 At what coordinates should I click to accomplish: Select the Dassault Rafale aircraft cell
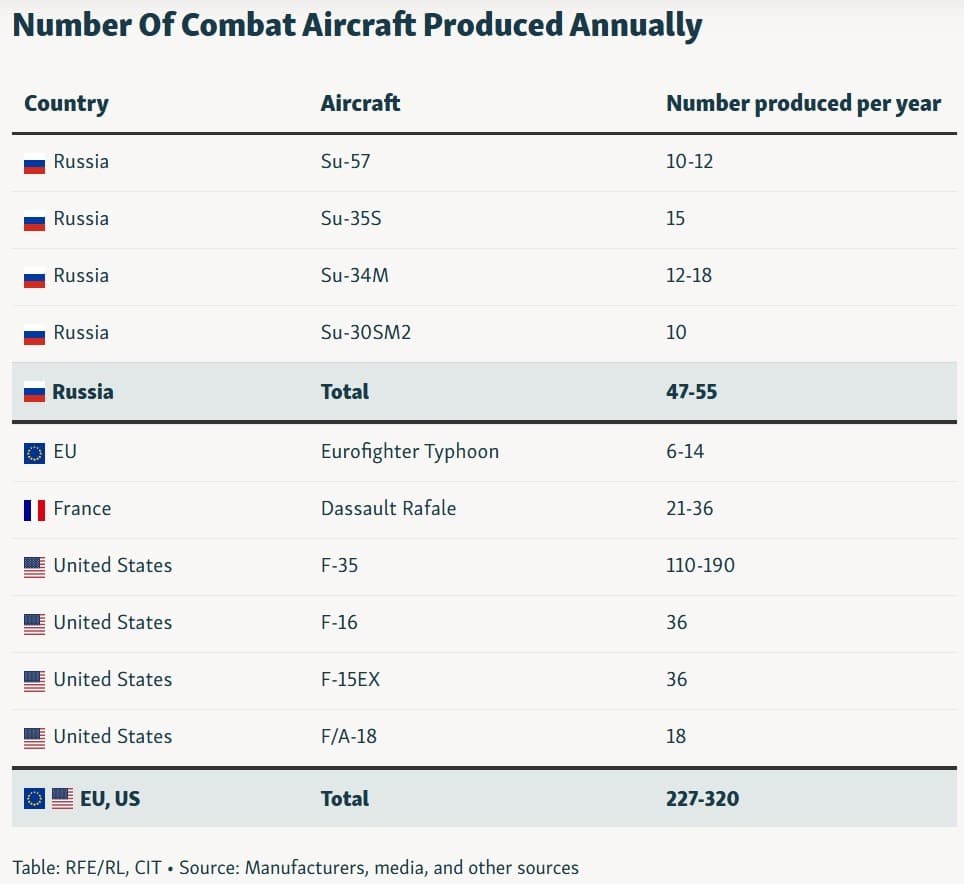(x=388, y=508)
